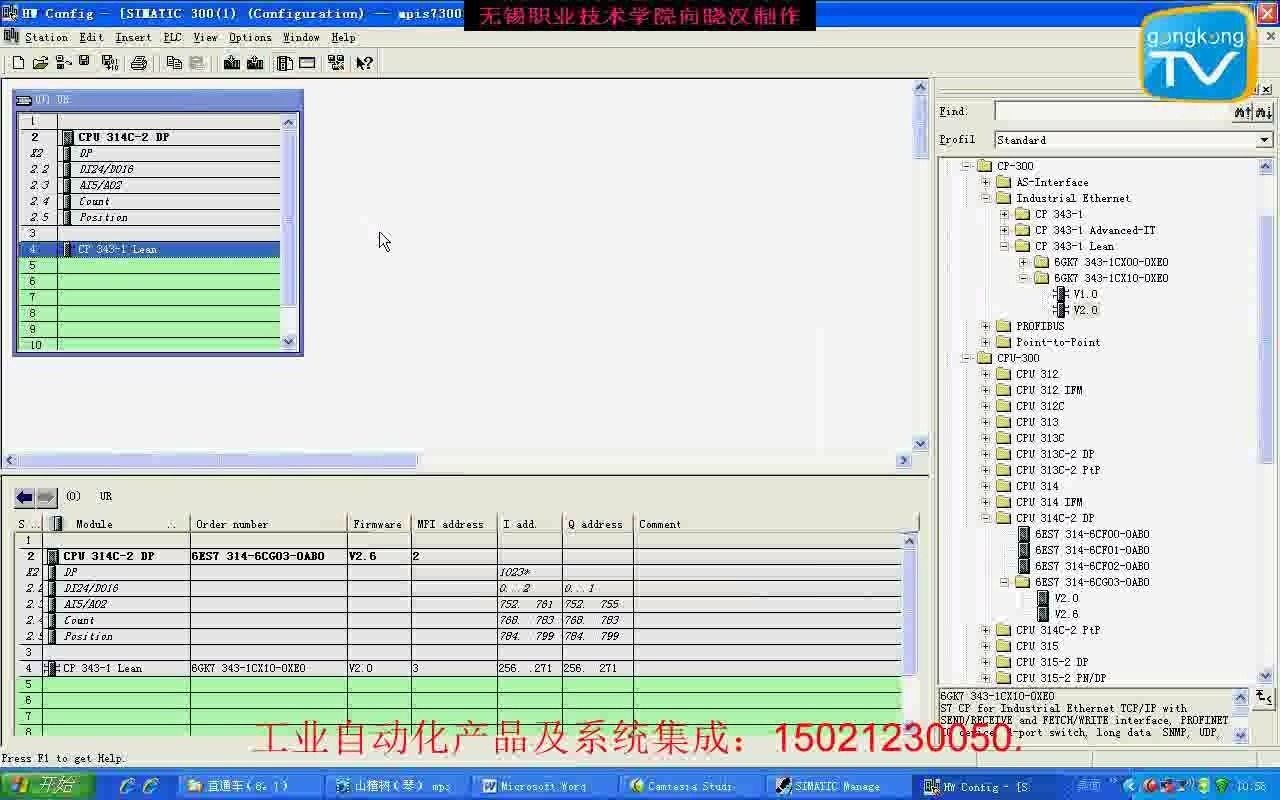Select CP 343-1 Lean row in rack
The image size is (1280, 800).
point(150,249)
